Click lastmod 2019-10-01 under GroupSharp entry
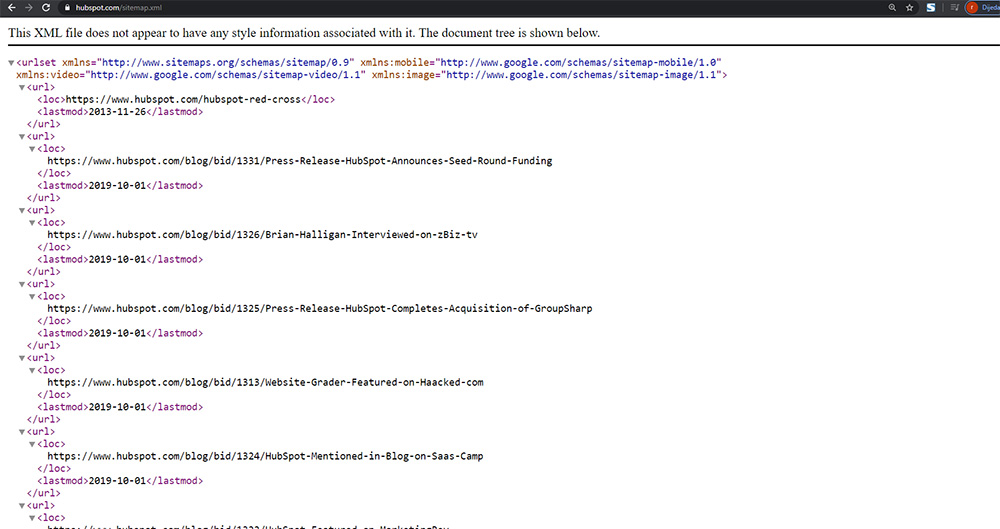Image resolution: width=1000 pixels, height=529 pixels. (117, 333)
